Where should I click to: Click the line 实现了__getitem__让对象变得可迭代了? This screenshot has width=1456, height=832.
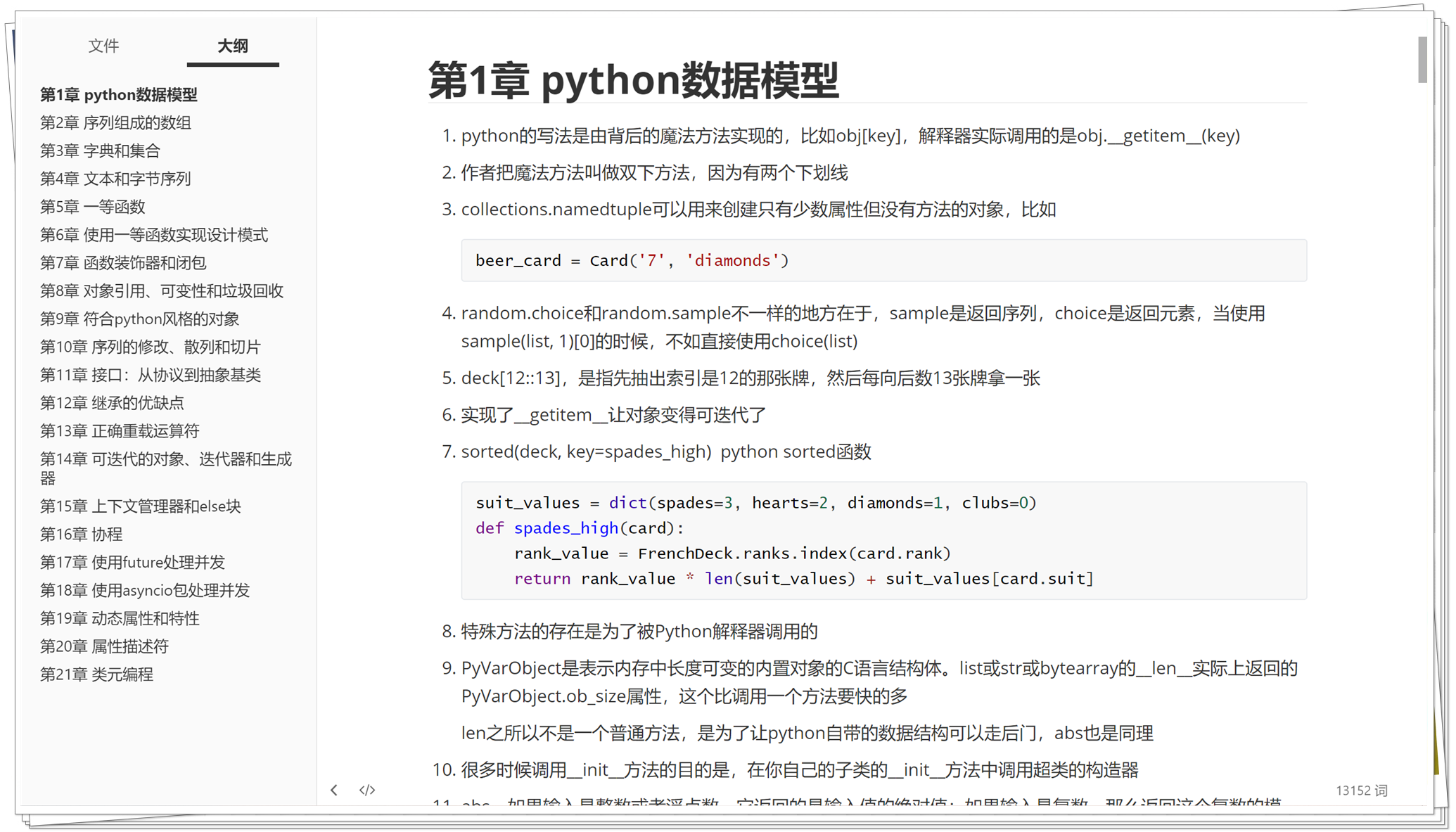pos(613,415)
